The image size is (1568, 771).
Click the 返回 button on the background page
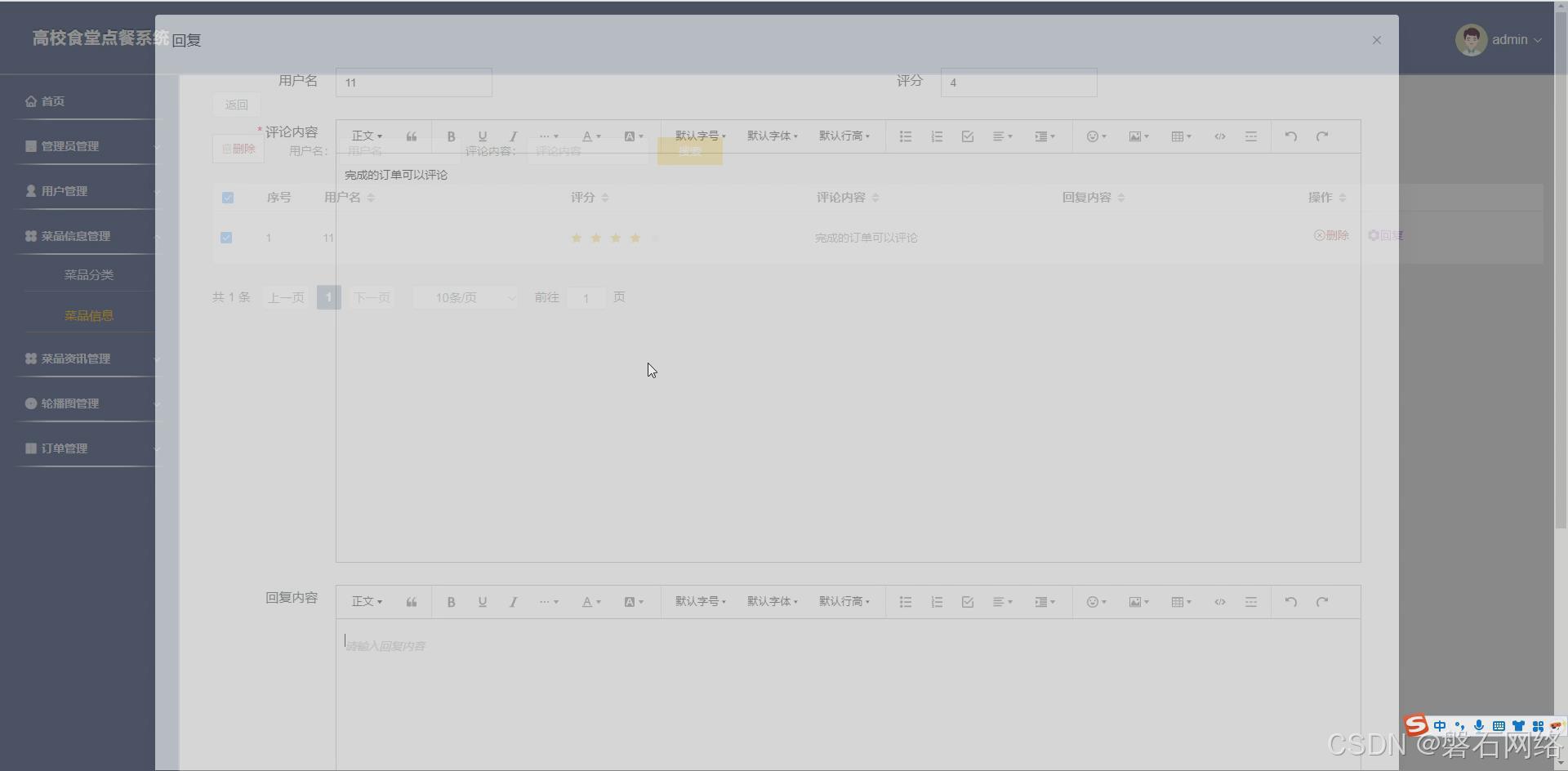(x=236, y=105)
